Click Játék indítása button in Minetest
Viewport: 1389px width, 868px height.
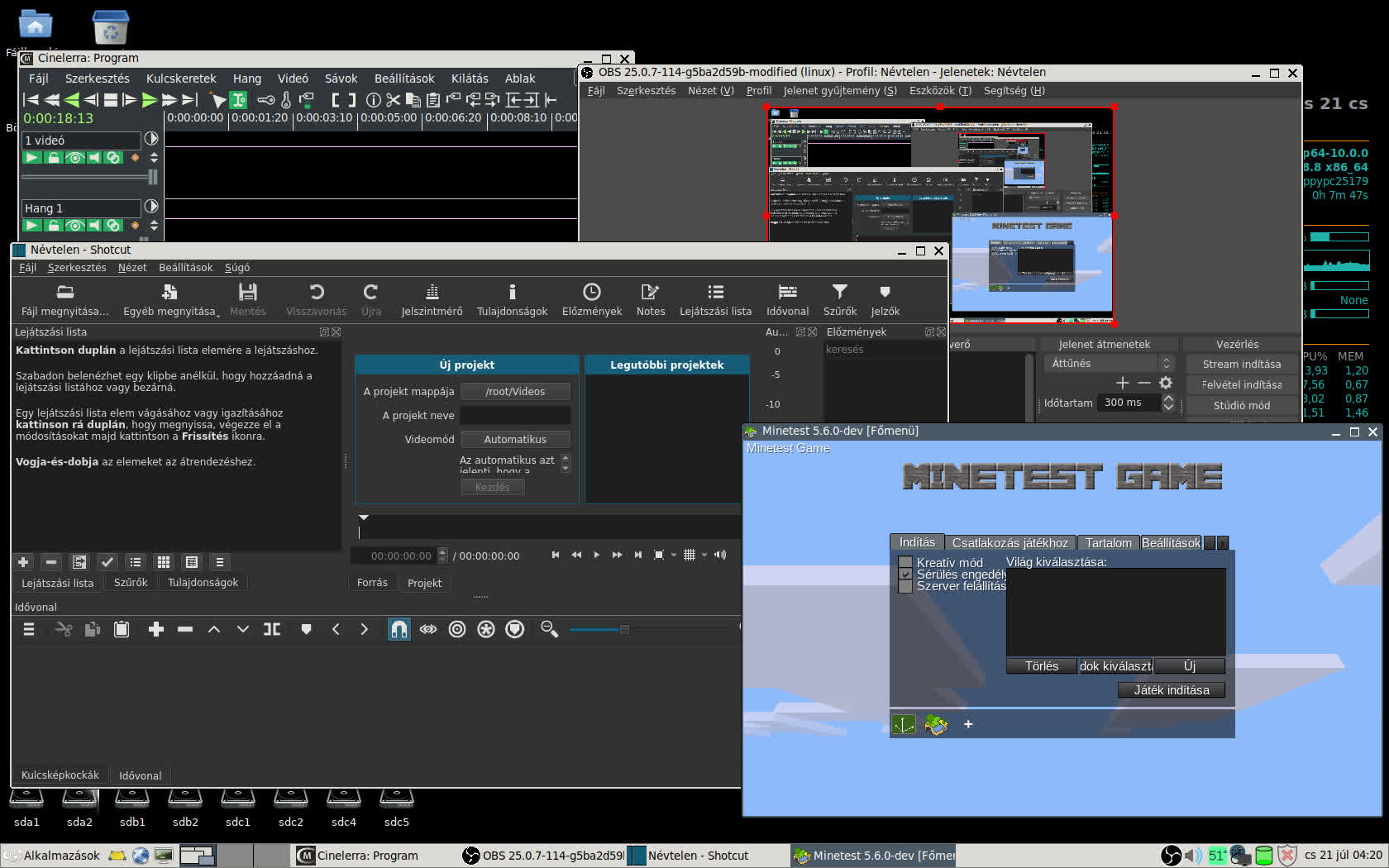1172,690
